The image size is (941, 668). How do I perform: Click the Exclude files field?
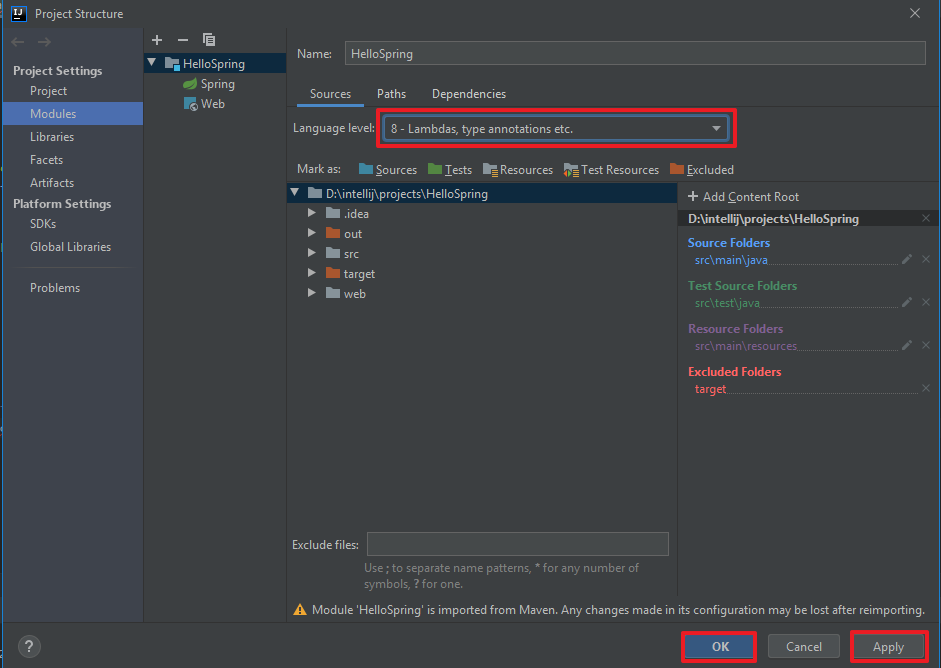pyautogui.click(x=517, y=544)
